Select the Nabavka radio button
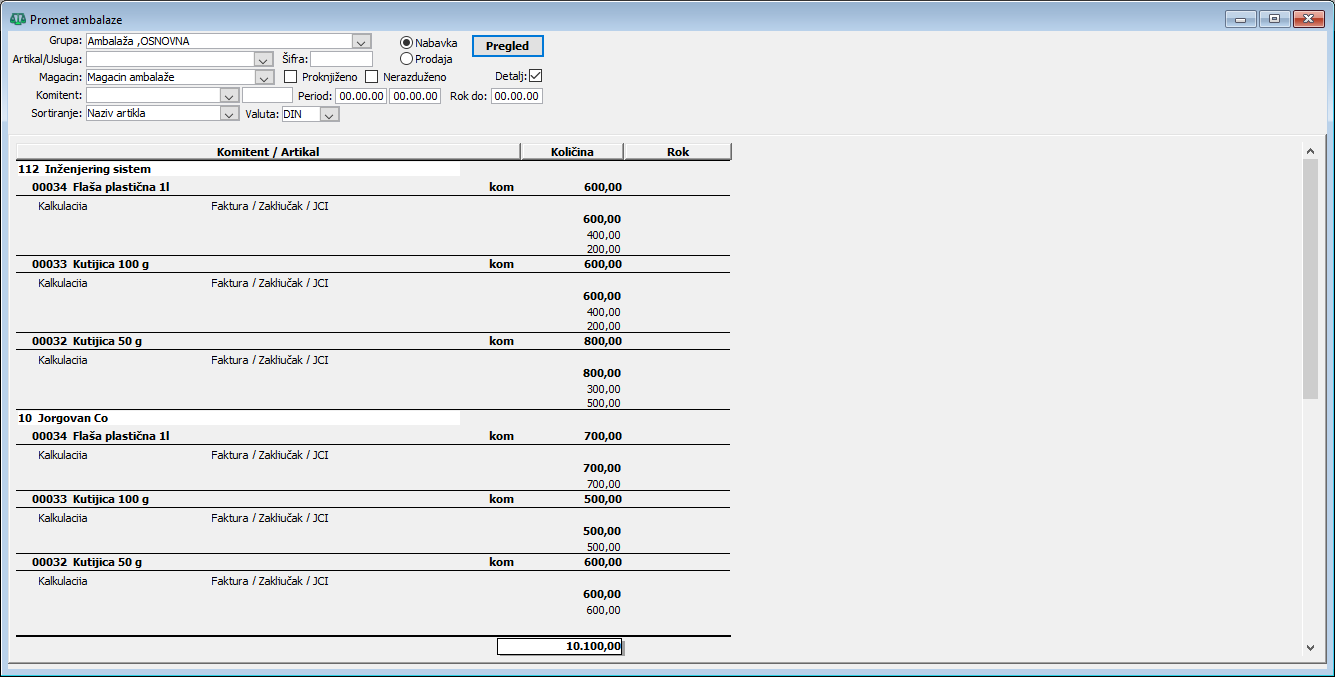Image resolution: width=1335 pixels, height=677 pixels. (x=407, y=43)
